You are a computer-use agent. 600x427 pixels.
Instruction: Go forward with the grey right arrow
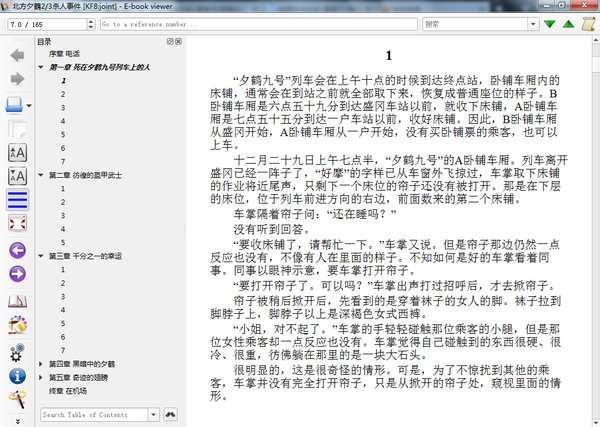click(17, 79)
